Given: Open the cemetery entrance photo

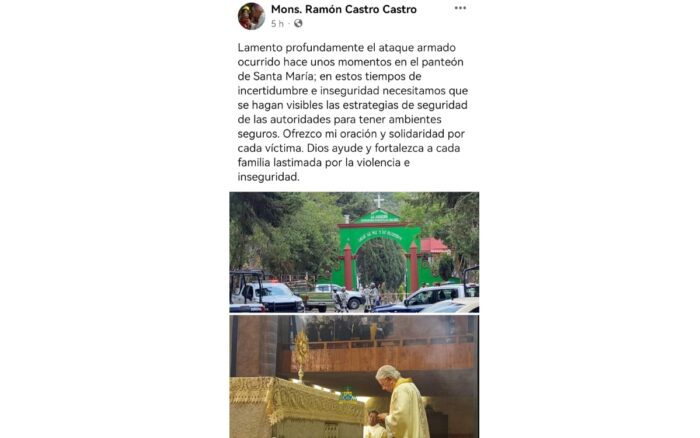Looking at the screenshot, I should (x=354, y=252).
